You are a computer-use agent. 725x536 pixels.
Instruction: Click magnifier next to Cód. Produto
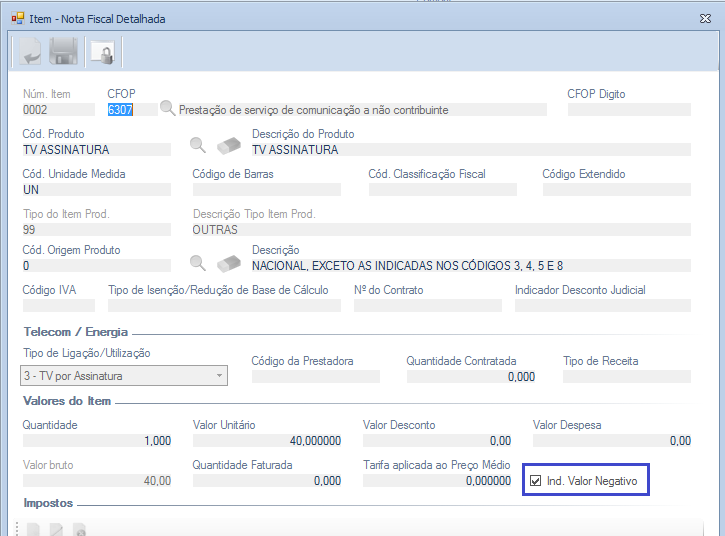[x=198, y=146]
